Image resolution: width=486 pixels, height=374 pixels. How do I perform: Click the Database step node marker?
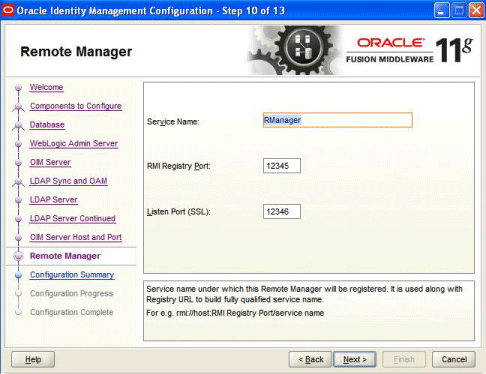tap(18, 125)
